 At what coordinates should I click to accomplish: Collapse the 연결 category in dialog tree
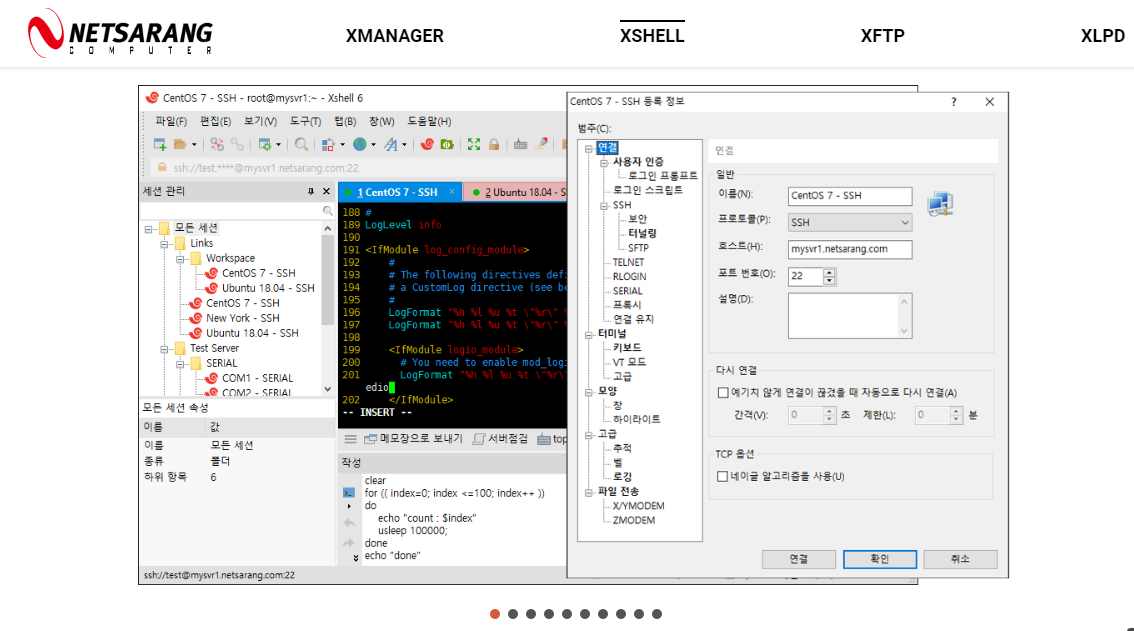pyautogui.click(x=589, y=149)
